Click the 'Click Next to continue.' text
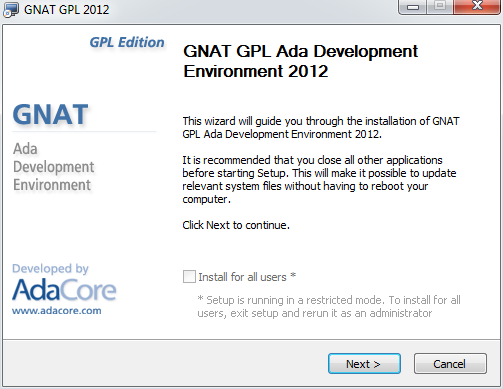Image resolution: width=503 pixels, height=389 pixels. (x=236, y=225)
